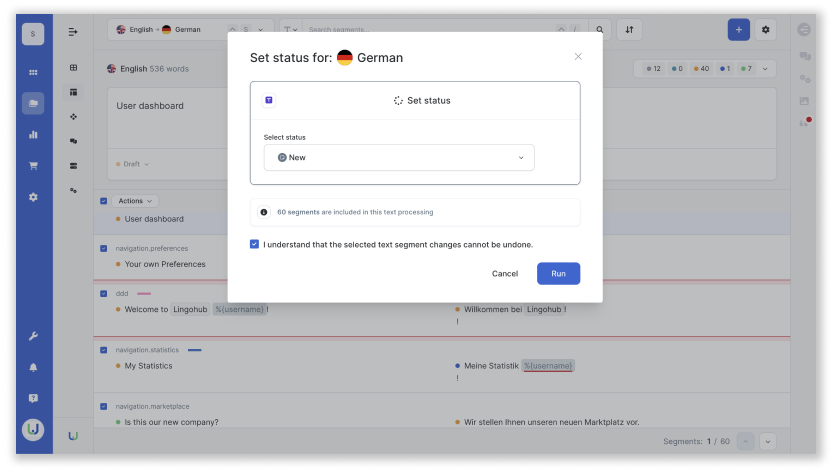Open the Select status dropdown showing New
The image size is (832, 470).
coord(399,158)
